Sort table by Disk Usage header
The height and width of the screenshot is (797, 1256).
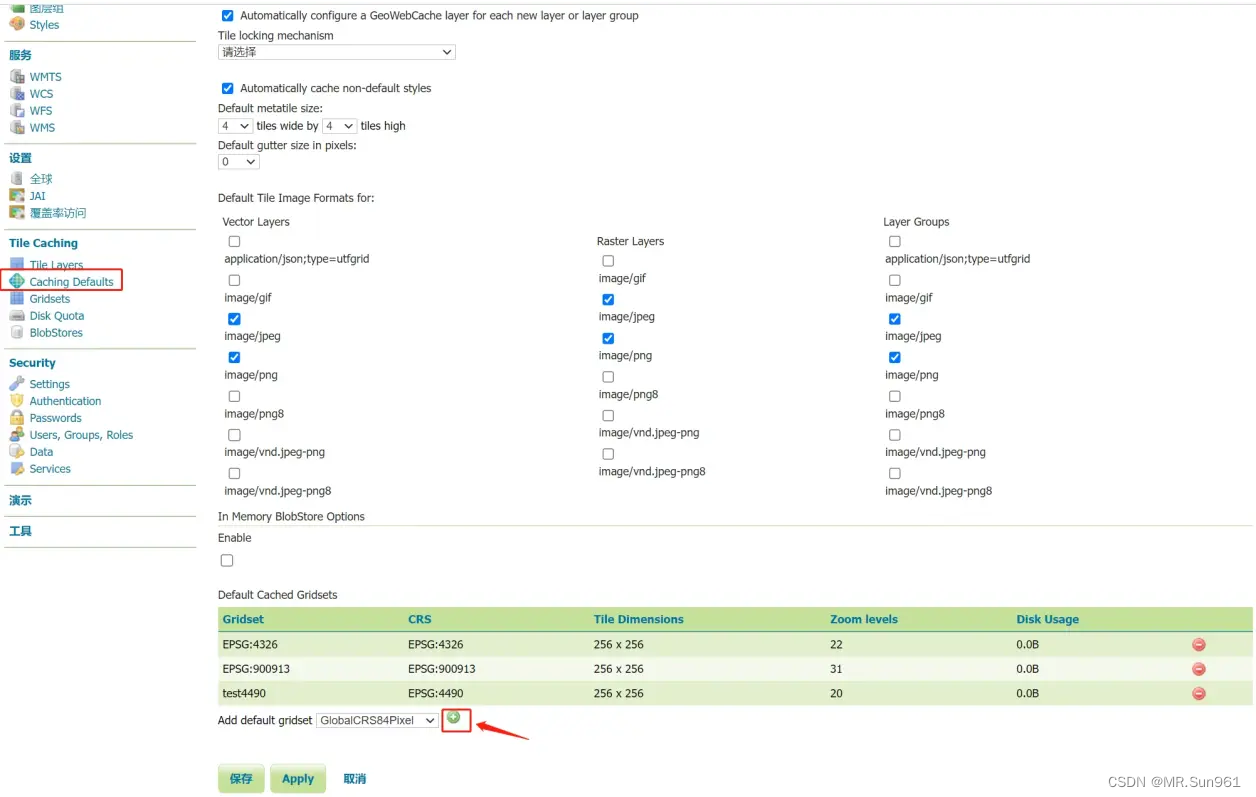(x=1047, y=619)
